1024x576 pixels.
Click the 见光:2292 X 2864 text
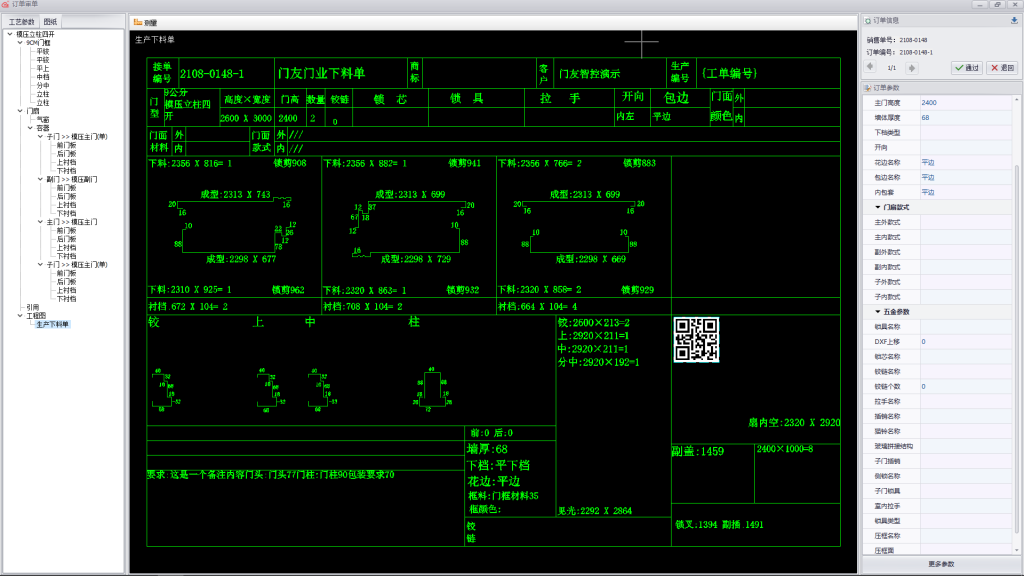pyautogui.click(x=595, y=511)
